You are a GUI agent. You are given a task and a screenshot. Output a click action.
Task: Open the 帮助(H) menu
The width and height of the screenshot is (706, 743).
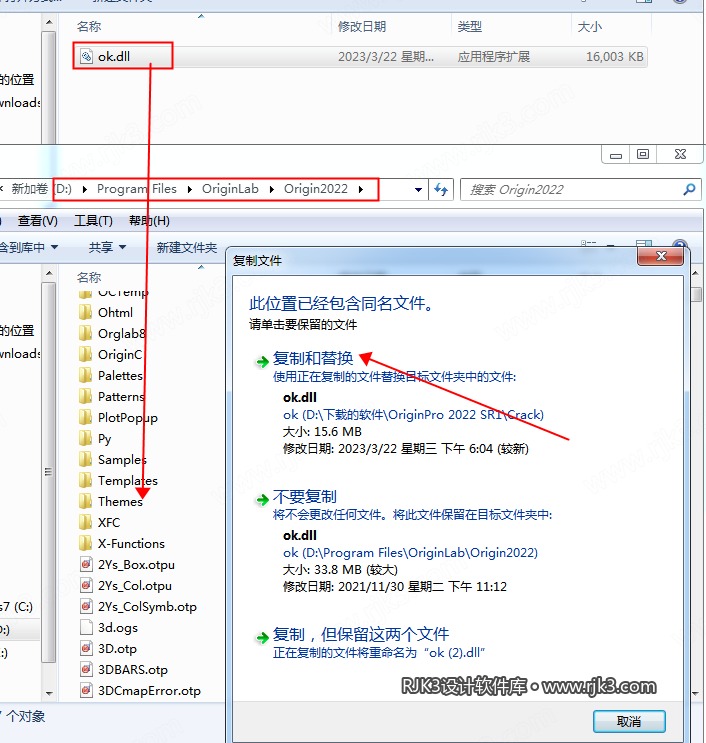tap(149, 221)
